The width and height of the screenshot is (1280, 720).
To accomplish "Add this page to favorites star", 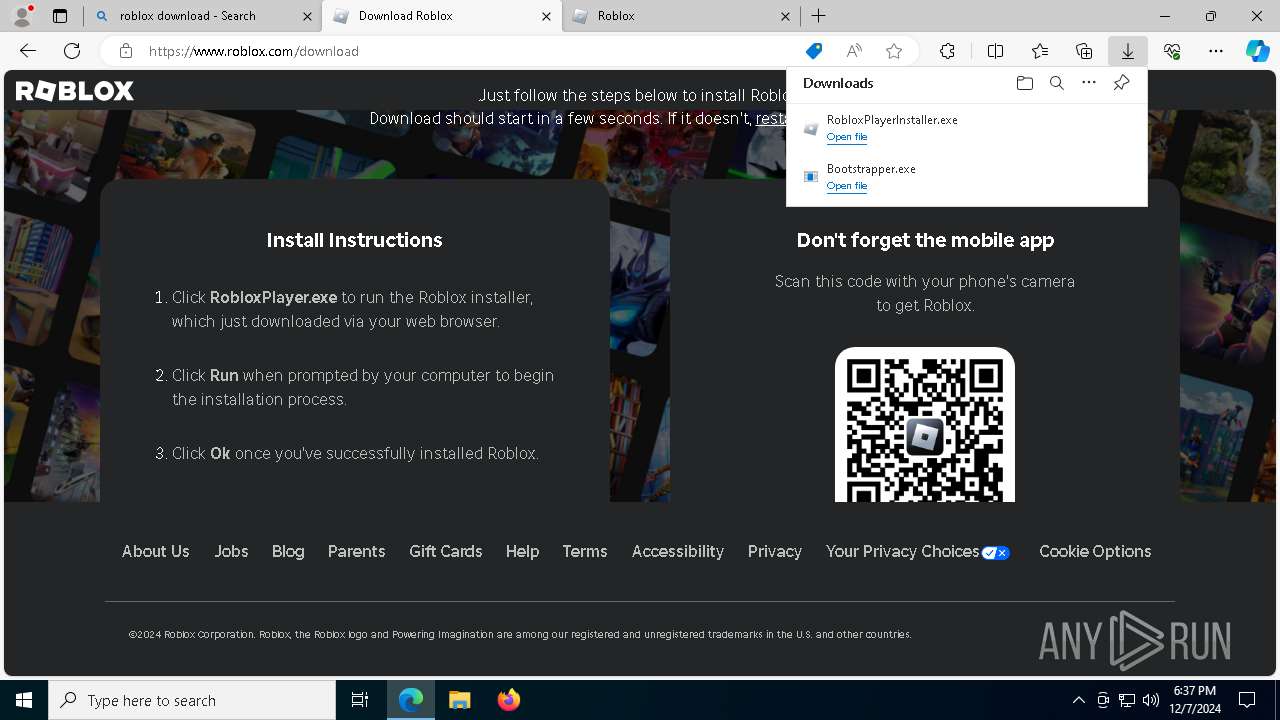I will coord(894,51).
